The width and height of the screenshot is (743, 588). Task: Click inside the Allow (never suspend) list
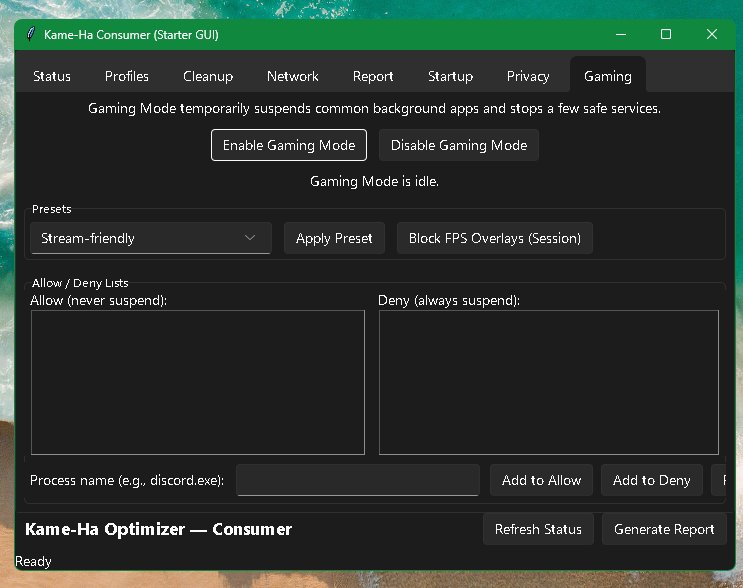pos(198,382)
